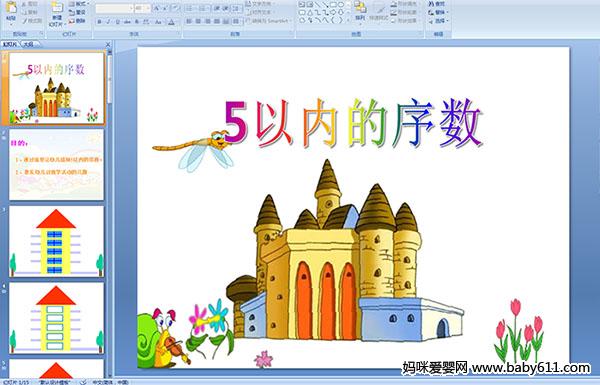Select slide 1 thumbnail with castle title
Image resolution: width=600 pixels, height=385 pixels.
pyautogui.click(x=57, y=88)
